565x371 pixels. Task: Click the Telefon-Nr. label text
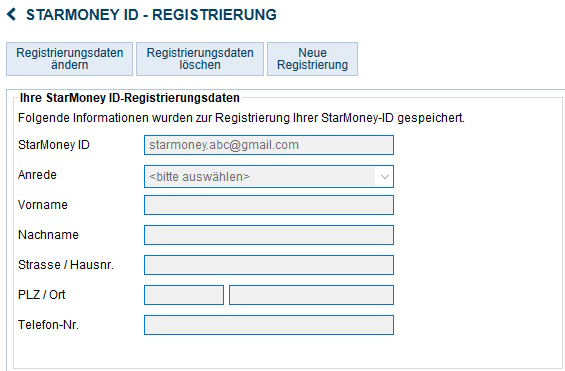click(48, 325)
